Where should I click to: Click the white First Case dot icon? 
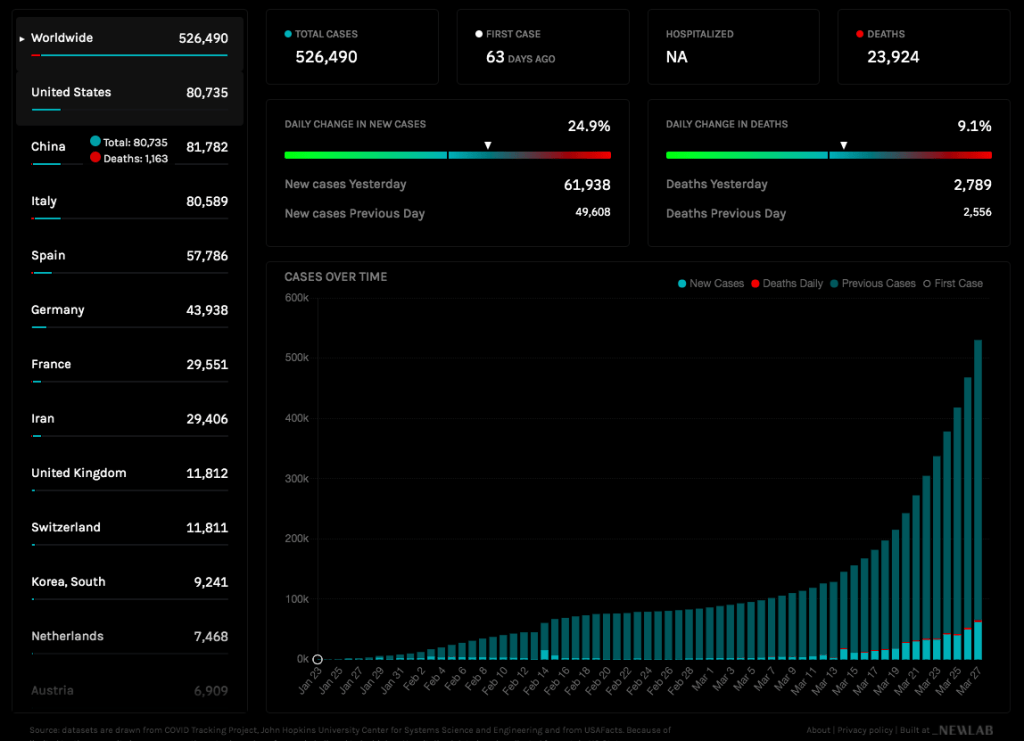pyautogui.click(x=479, y=34)
